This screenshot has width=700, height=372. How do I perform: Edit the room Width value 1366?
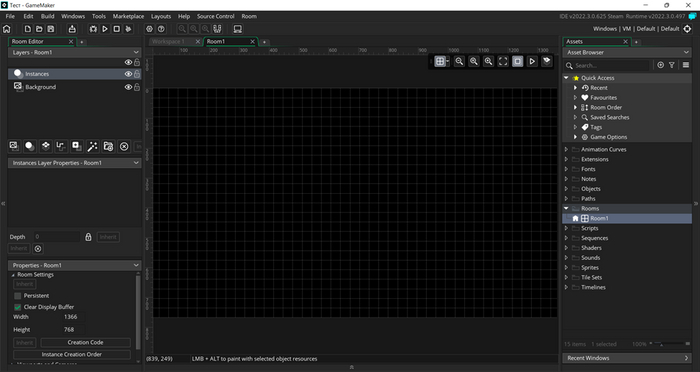(73, 317)
